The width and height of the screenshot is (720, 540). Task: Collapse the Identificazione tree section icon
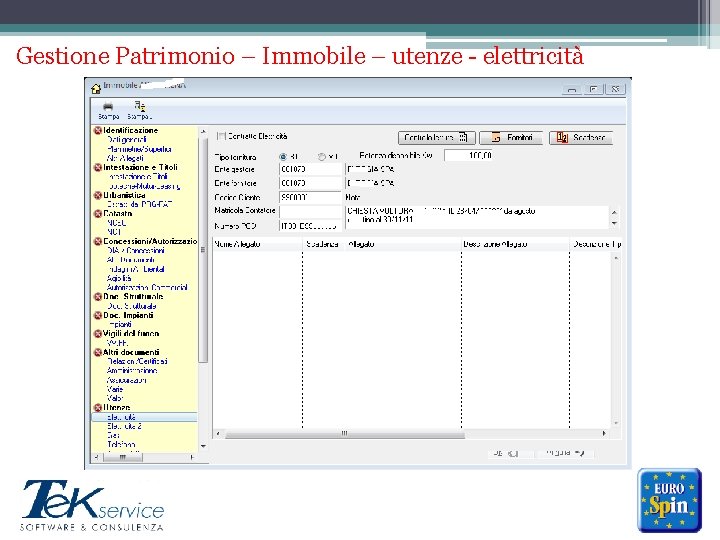tap(98, 130)
